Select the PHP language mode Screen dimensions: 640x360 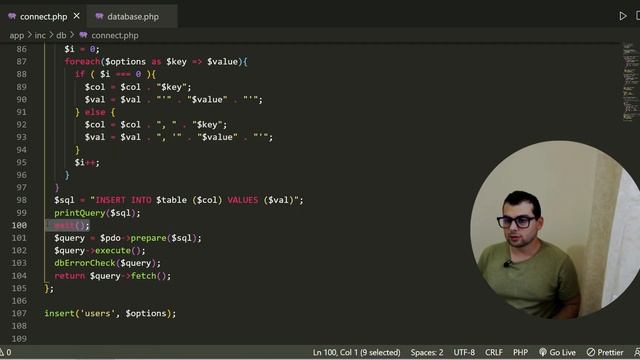520,352
